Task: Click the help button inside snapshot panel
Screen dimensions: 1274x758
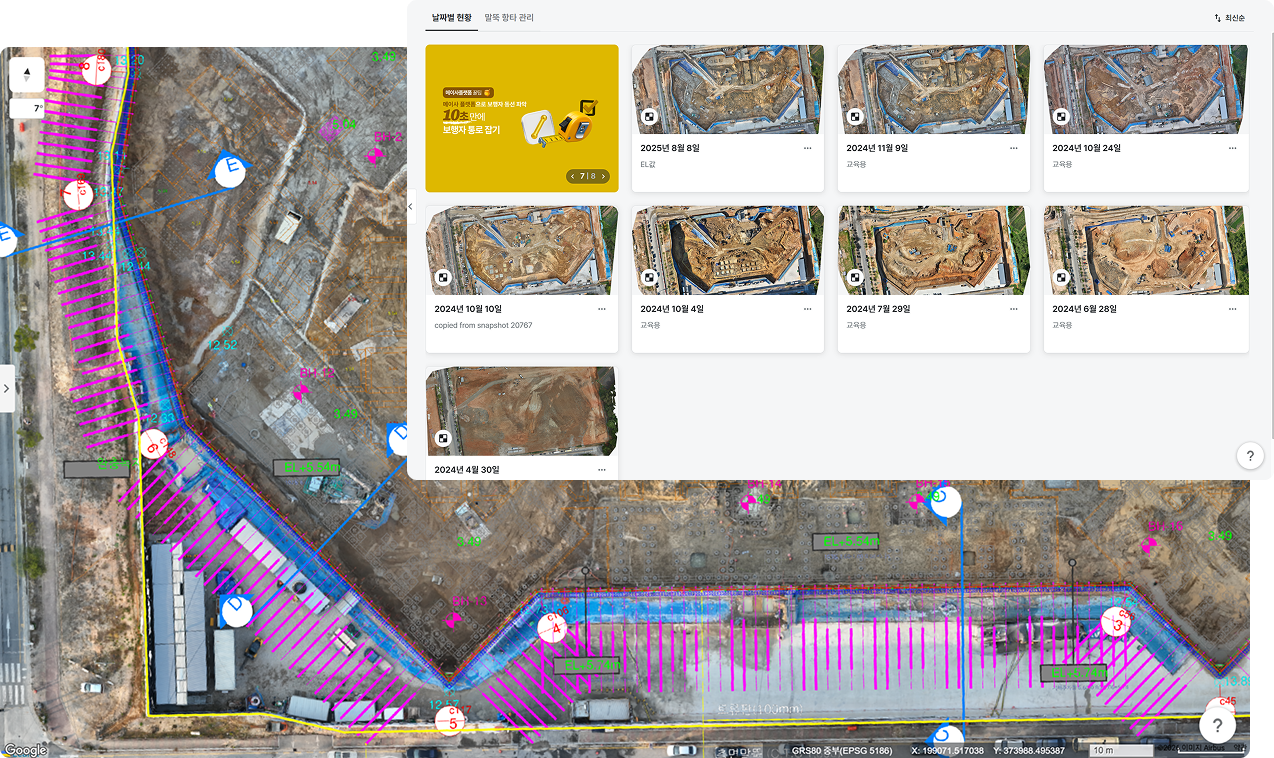Action: pos(1250,455)
